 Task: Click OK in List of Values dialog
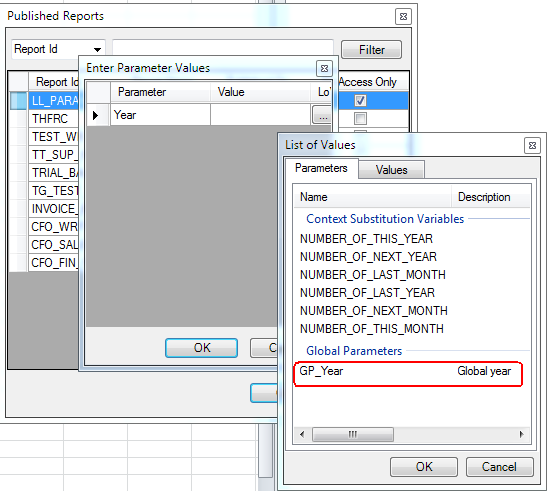point(424,467)
